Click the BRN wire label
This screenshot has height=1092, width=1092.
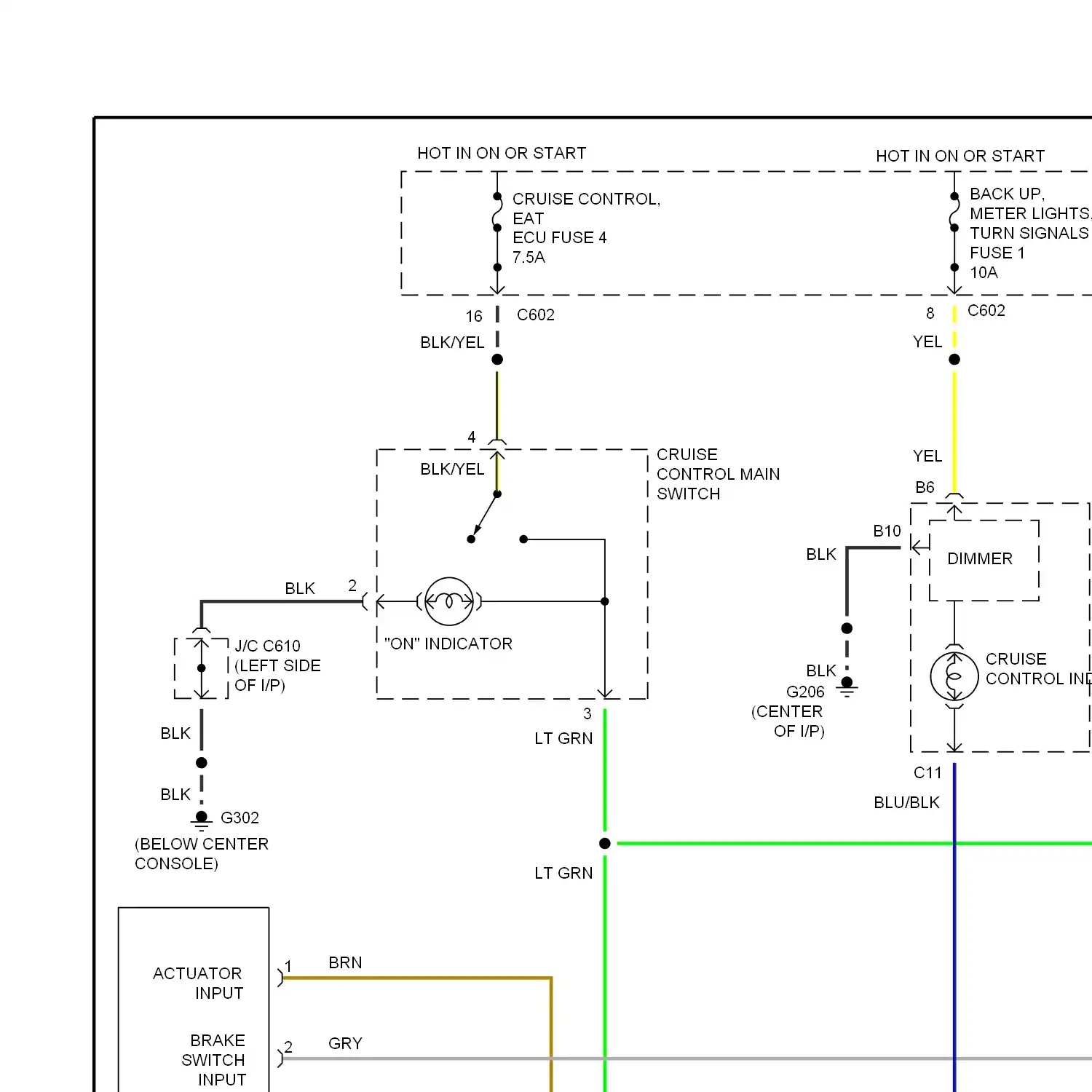tap(345, 962)
